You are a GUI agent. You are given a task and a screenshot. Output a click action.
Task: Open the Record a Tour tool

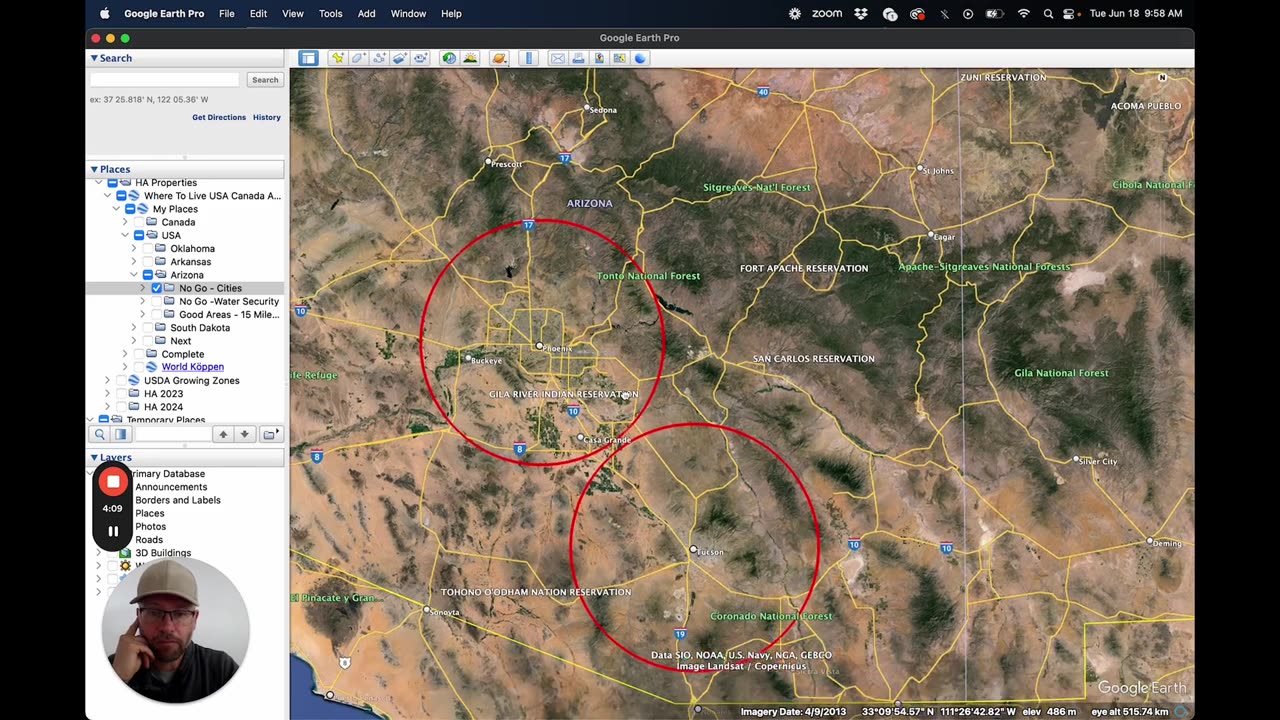(x=421, y=58)
